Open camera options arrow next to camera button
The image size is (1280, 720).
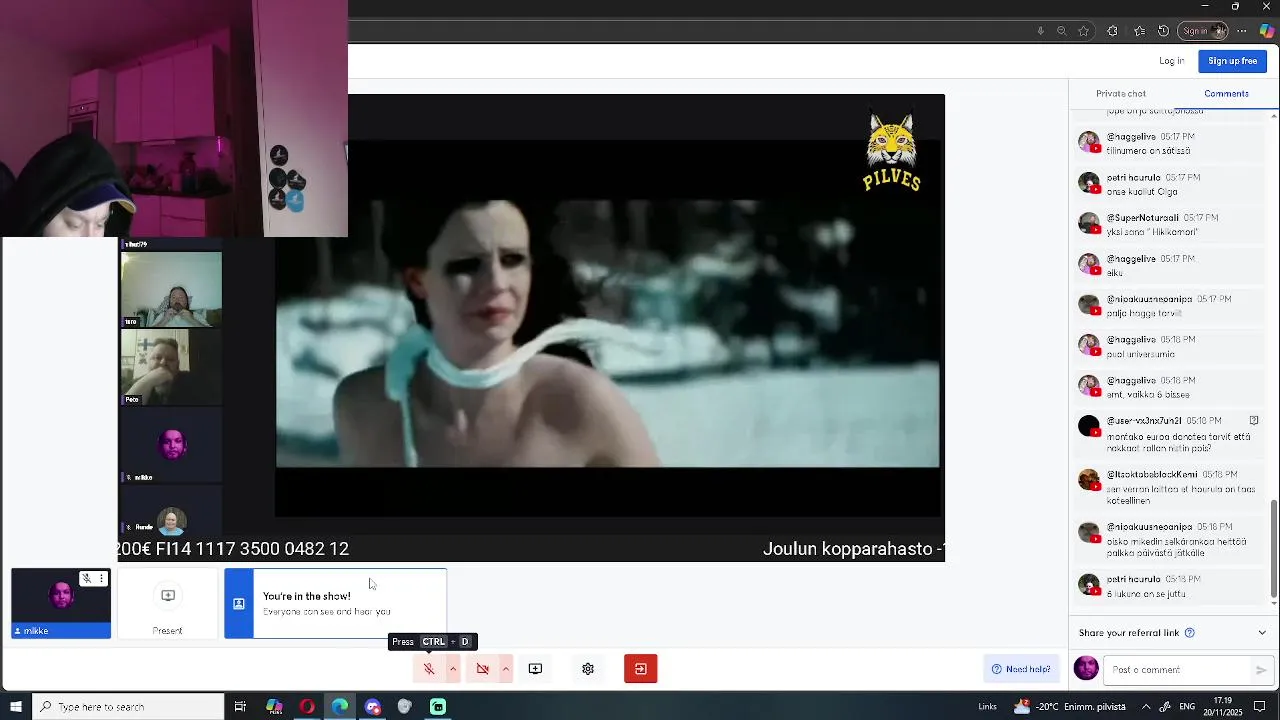tap(506, 669)
